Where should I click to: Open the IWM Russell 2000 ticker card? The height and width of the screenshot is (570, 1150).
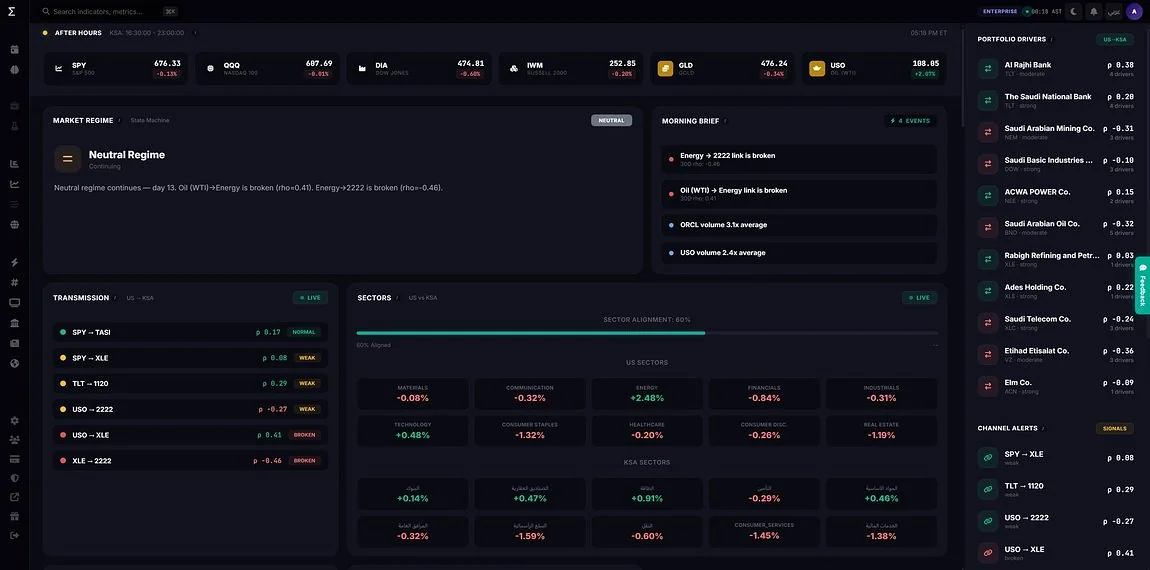point(571,68)
